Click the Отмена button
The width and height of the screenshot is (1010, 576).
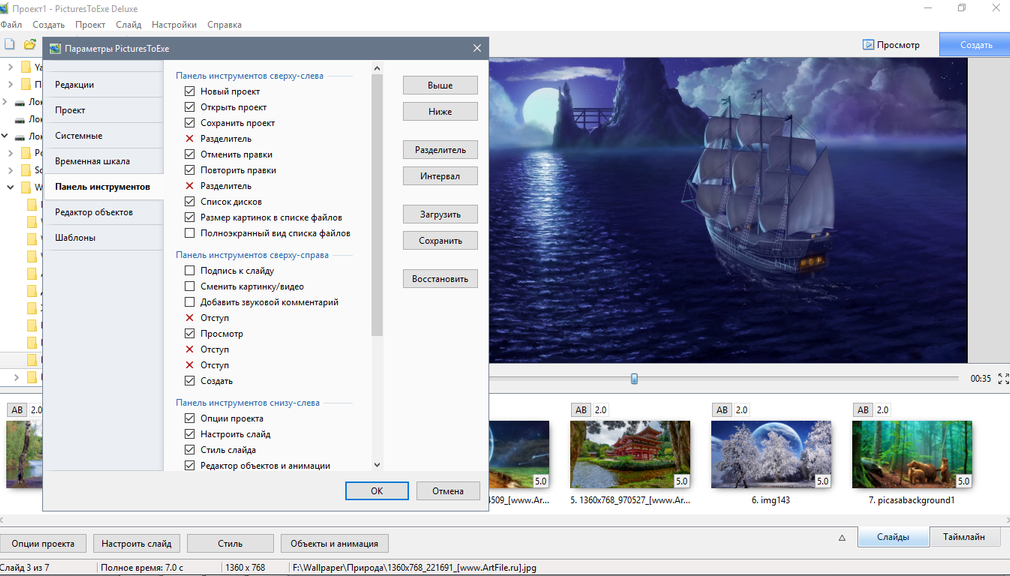pos(448,491)
